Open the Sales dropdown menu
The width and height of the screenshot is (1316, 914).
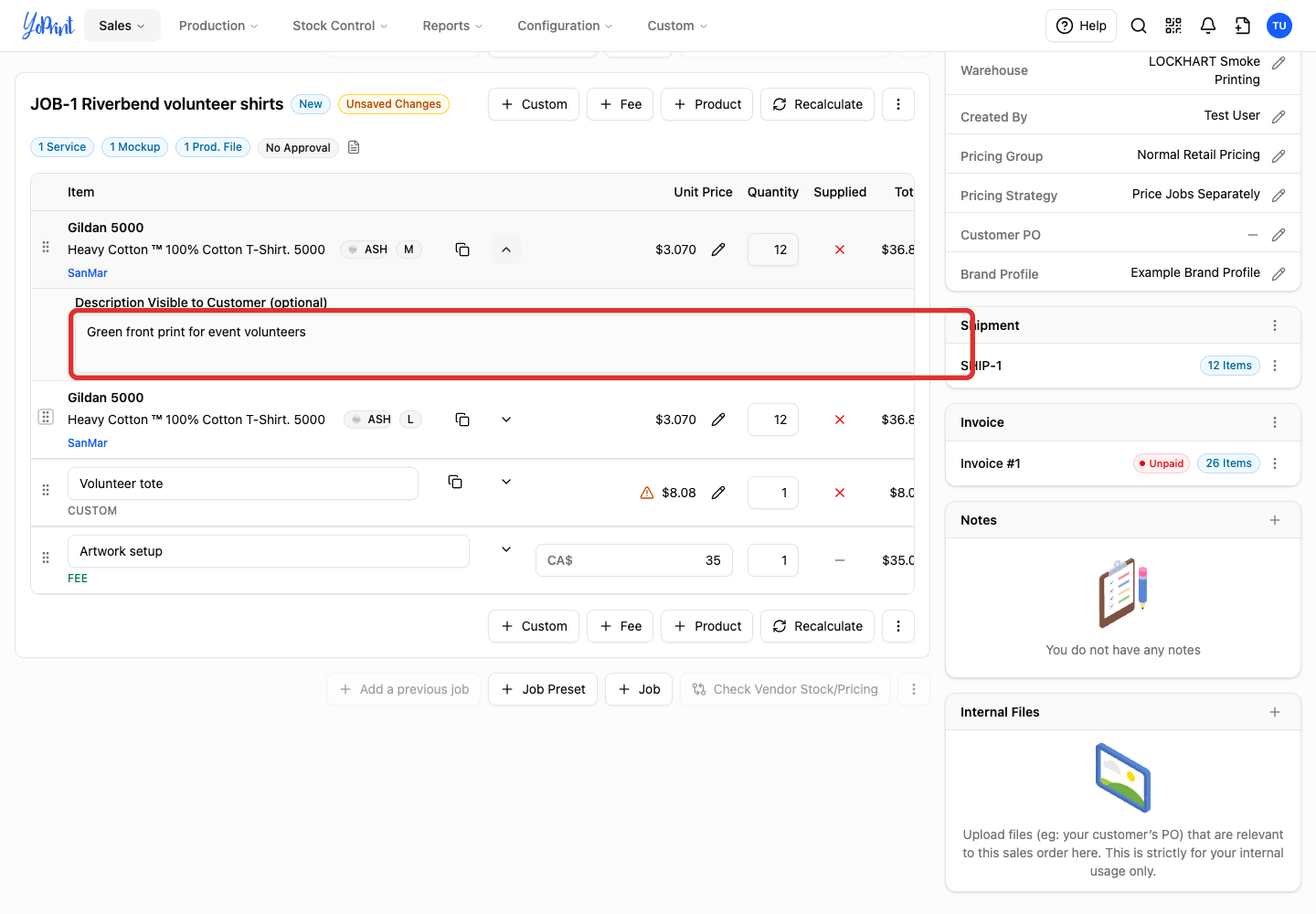click(122, 26)
